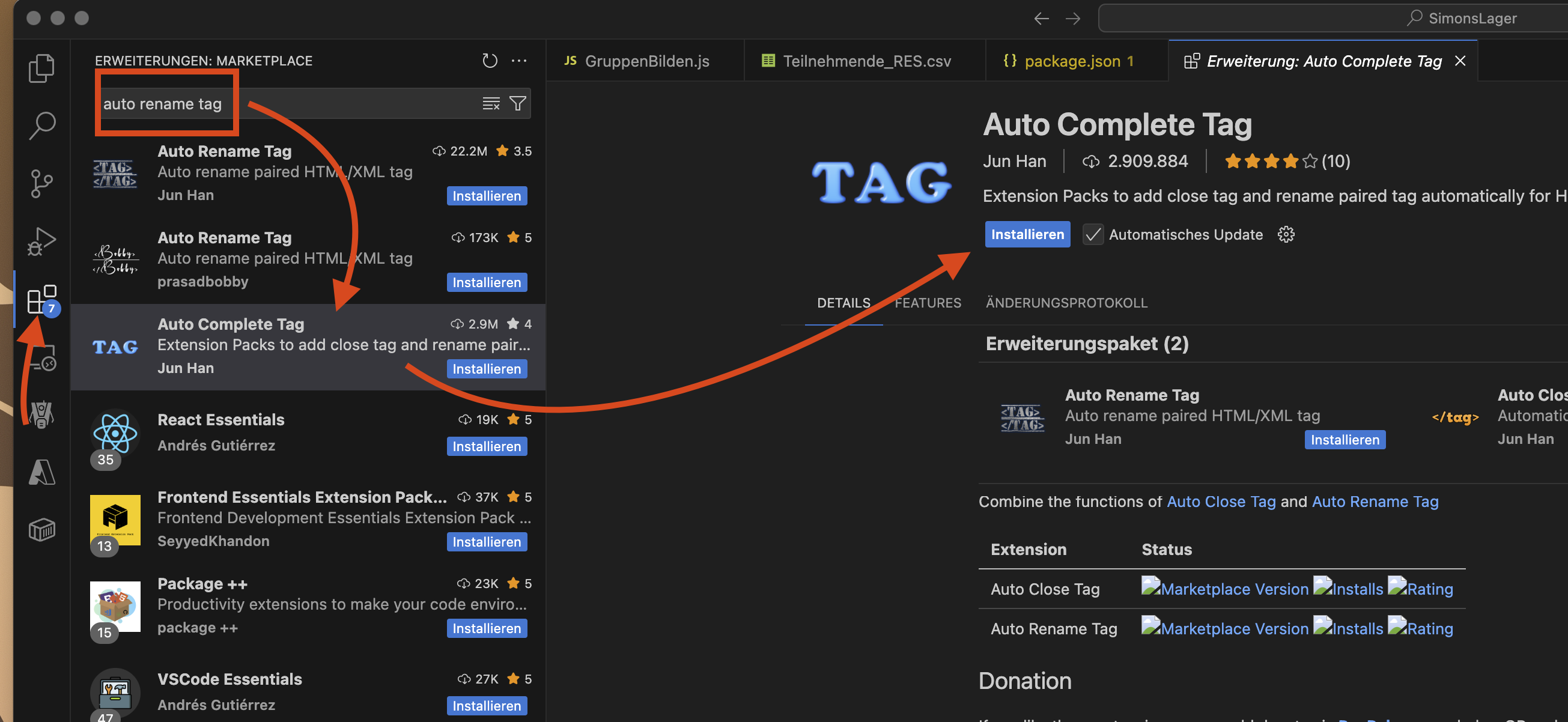Switch to the Teilnehmende_RES.csv tab
The image size is (1568, 722).
pos(860,60)
